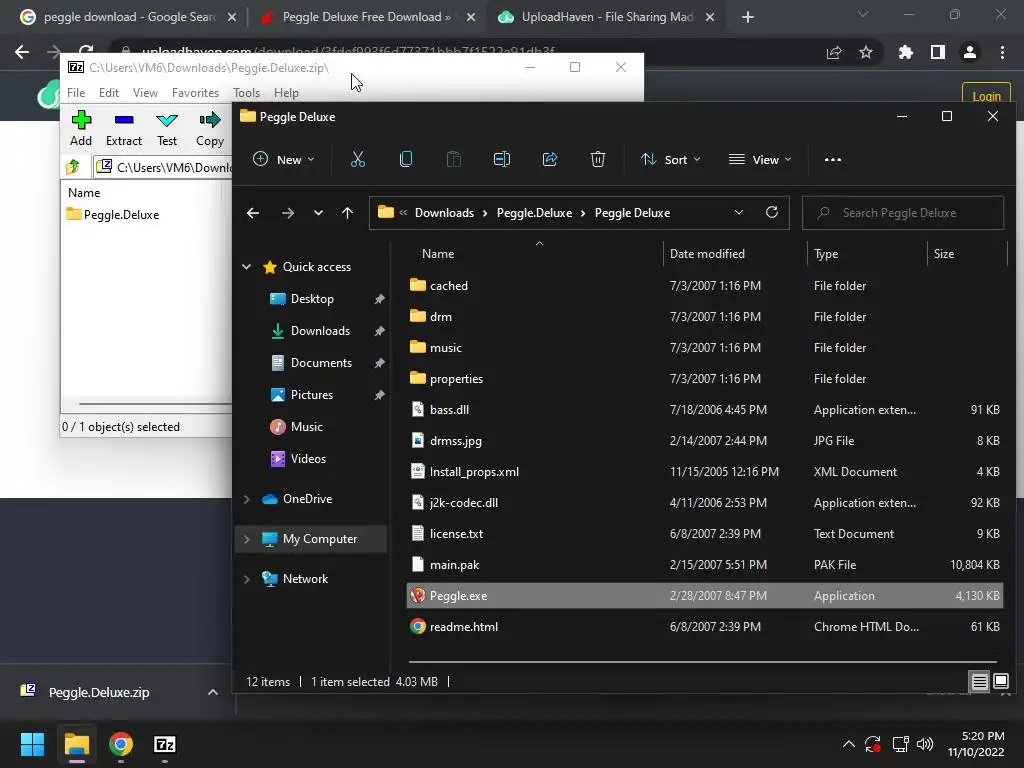Open 7-Zip Edit menu

tap(108, 93)
